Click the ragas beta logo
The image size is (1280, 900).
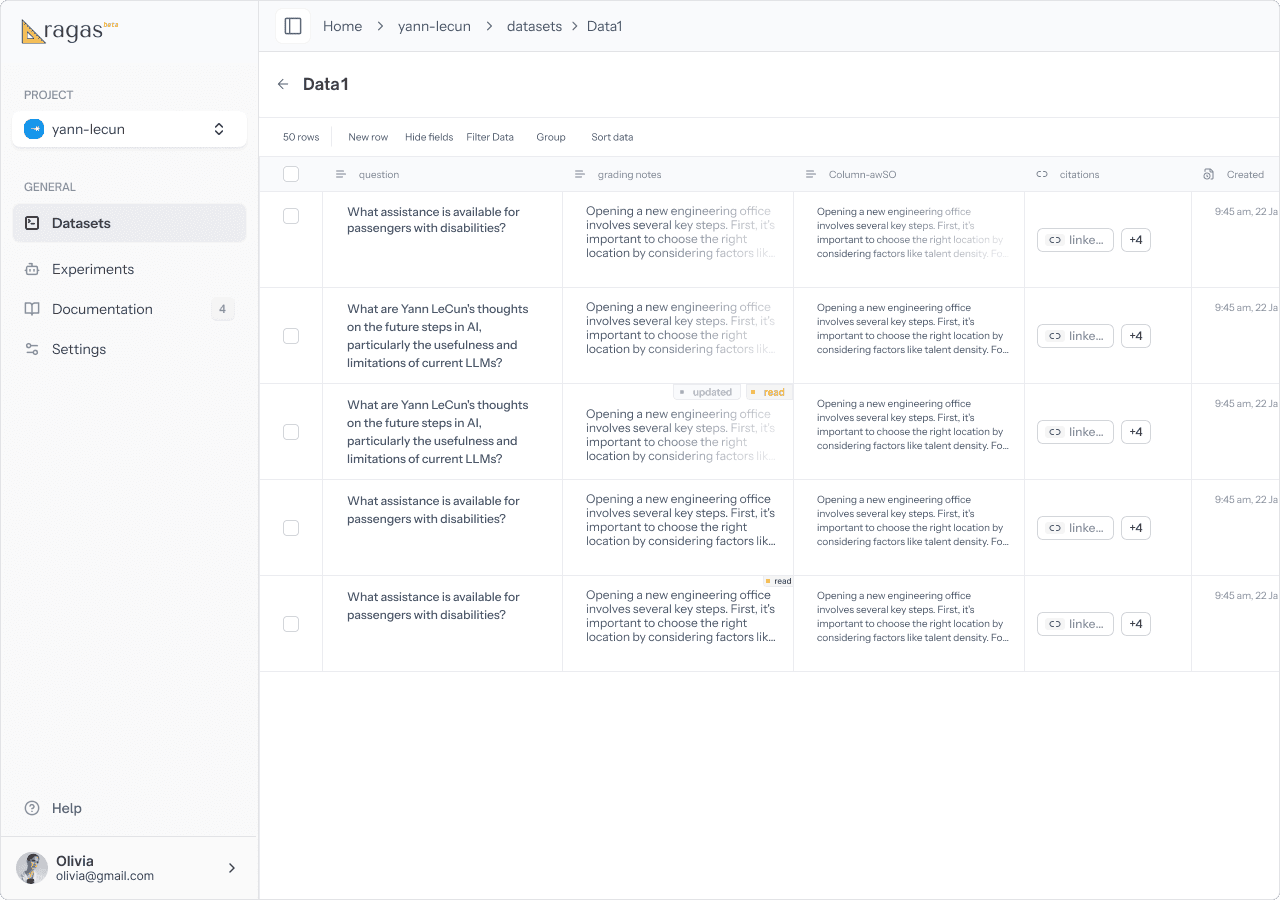(69, 31)
